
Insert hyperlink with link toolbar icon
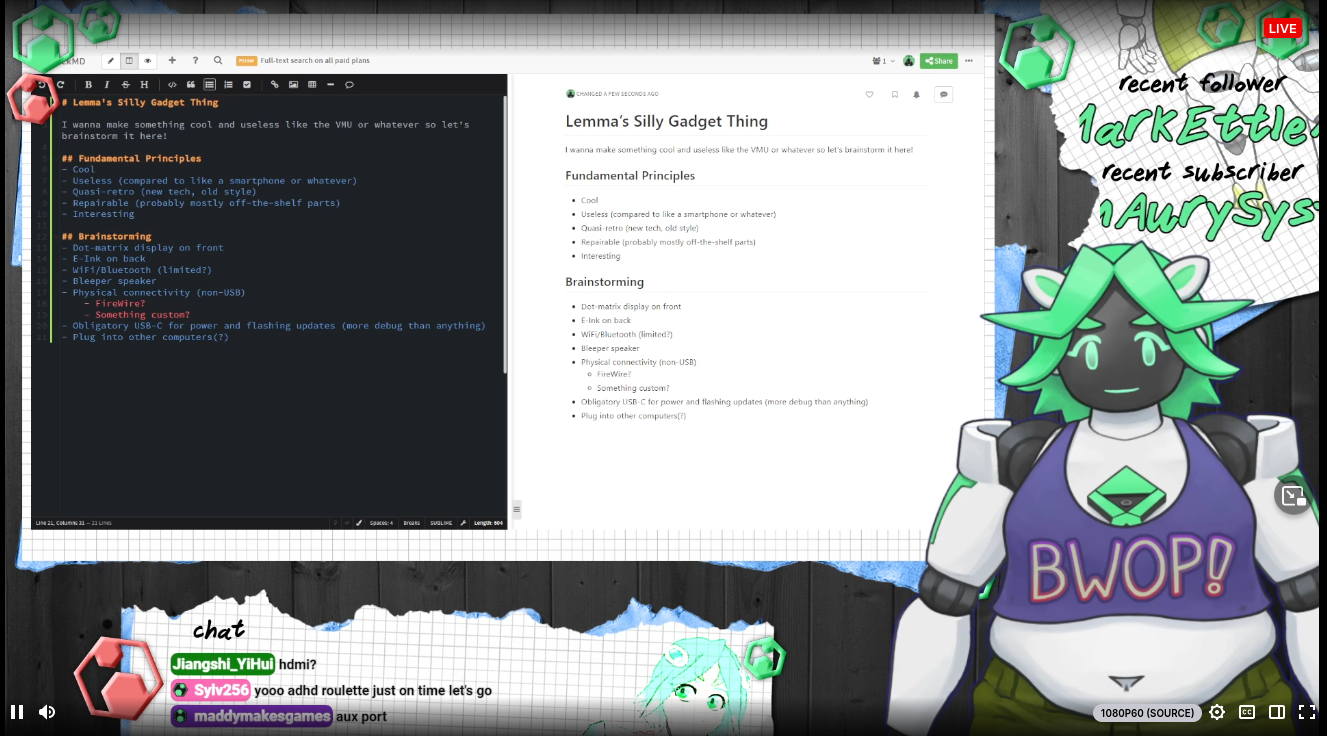pyautogui.click(x=275, y=84)
